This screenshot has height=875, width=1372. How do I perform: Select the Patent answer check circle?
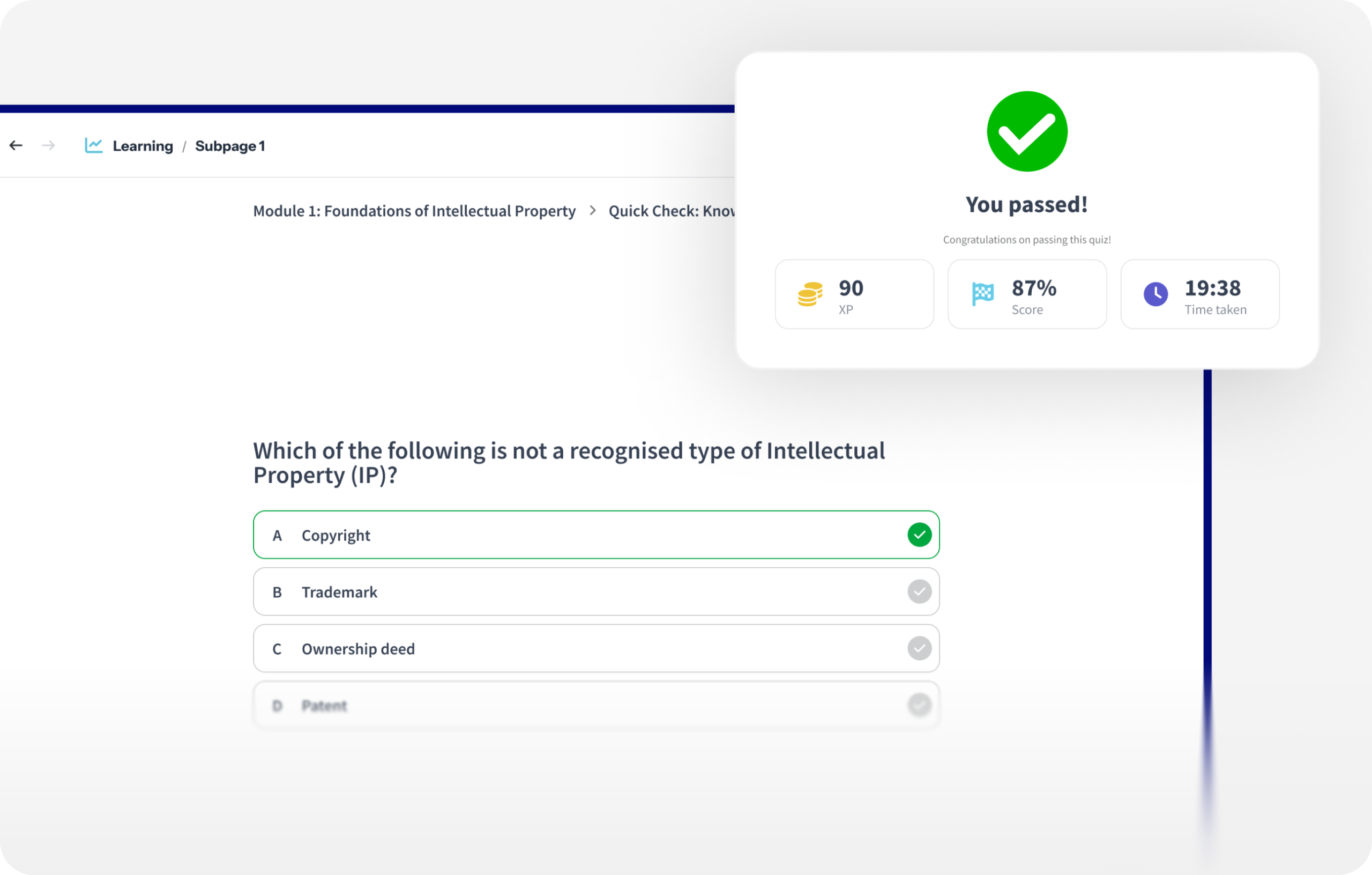click(x=919, y=705)
